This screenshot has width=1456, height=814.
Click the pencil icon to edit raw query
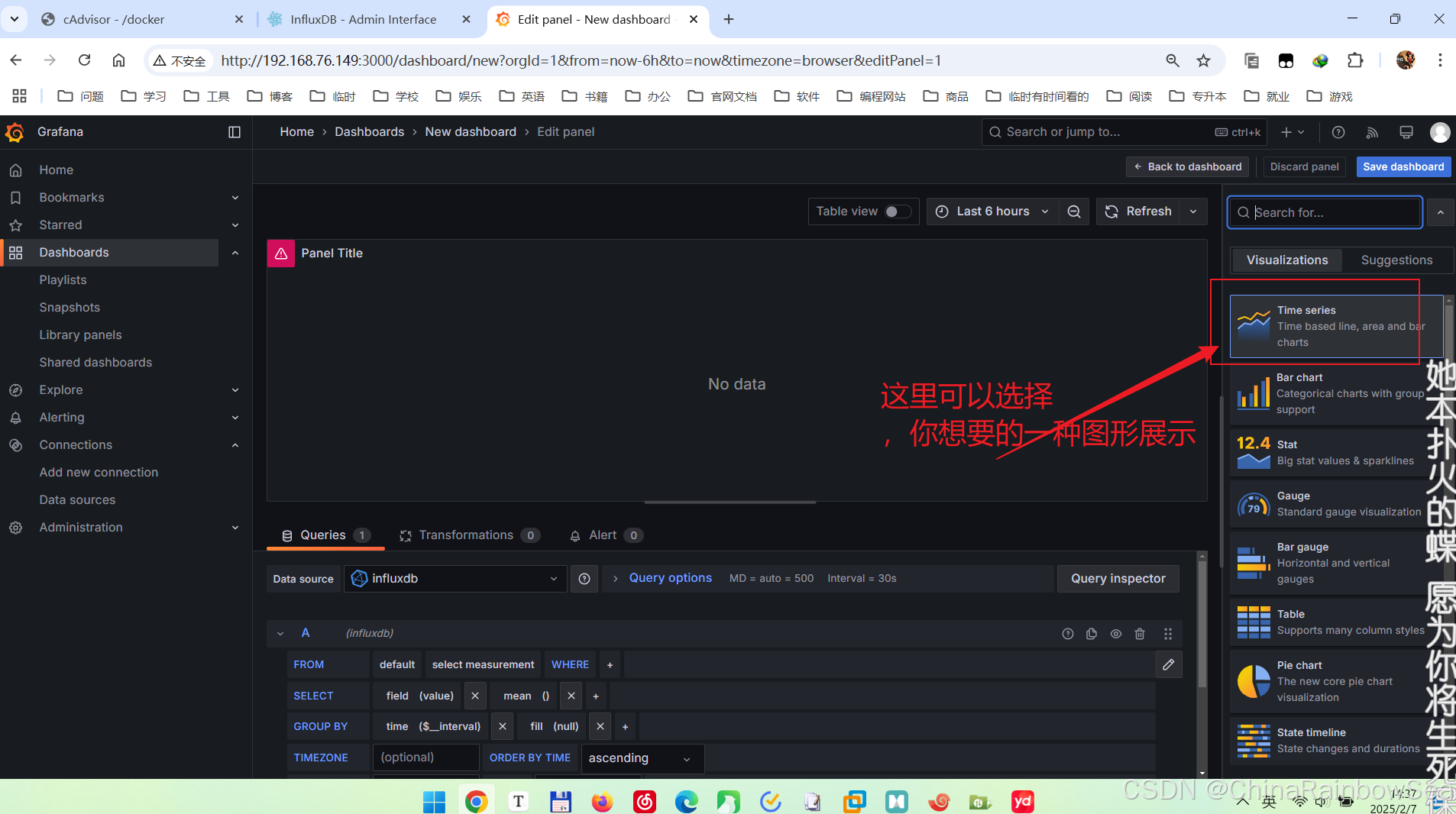click(x=1169, y=664)
